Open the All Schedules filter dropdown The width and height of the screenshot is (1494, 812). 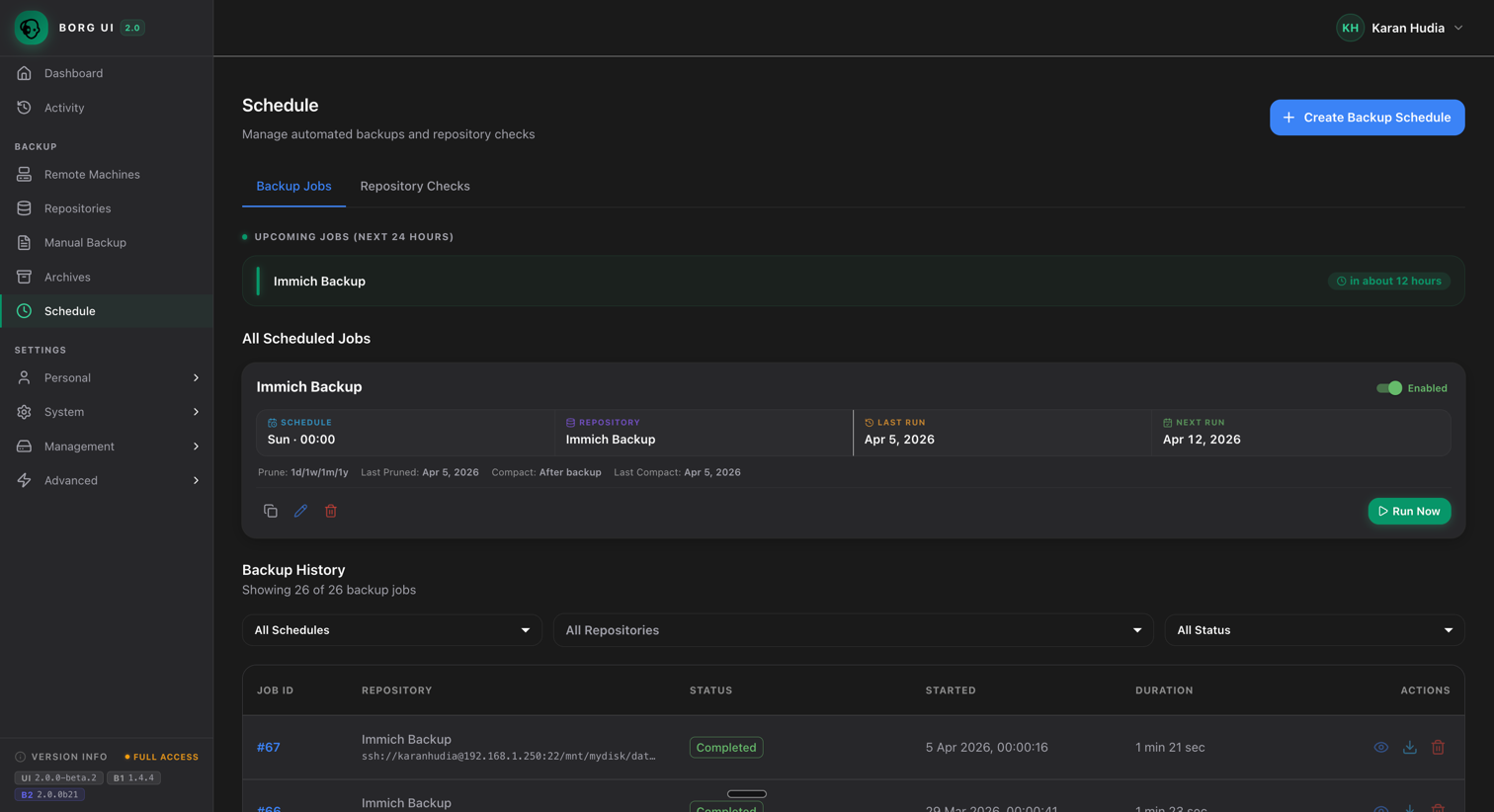392,630
